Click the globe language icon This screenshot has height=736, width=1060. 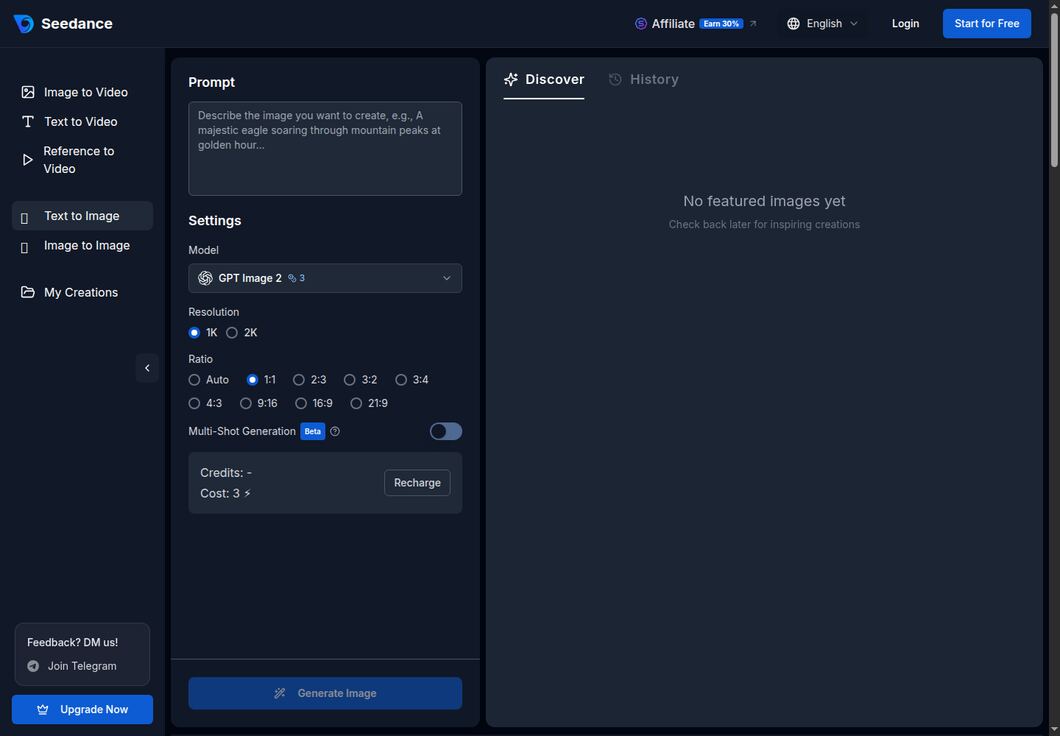click(793, 24)
